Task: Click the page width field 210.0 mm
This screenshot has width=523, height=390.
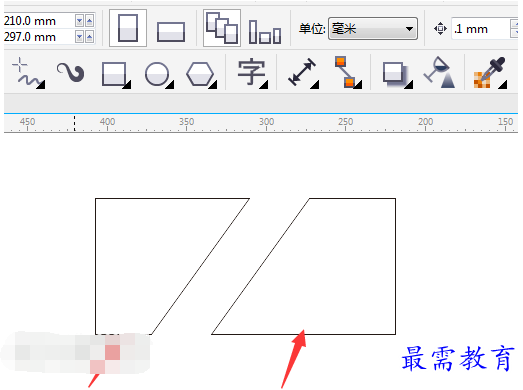Action: coord(39,21)
